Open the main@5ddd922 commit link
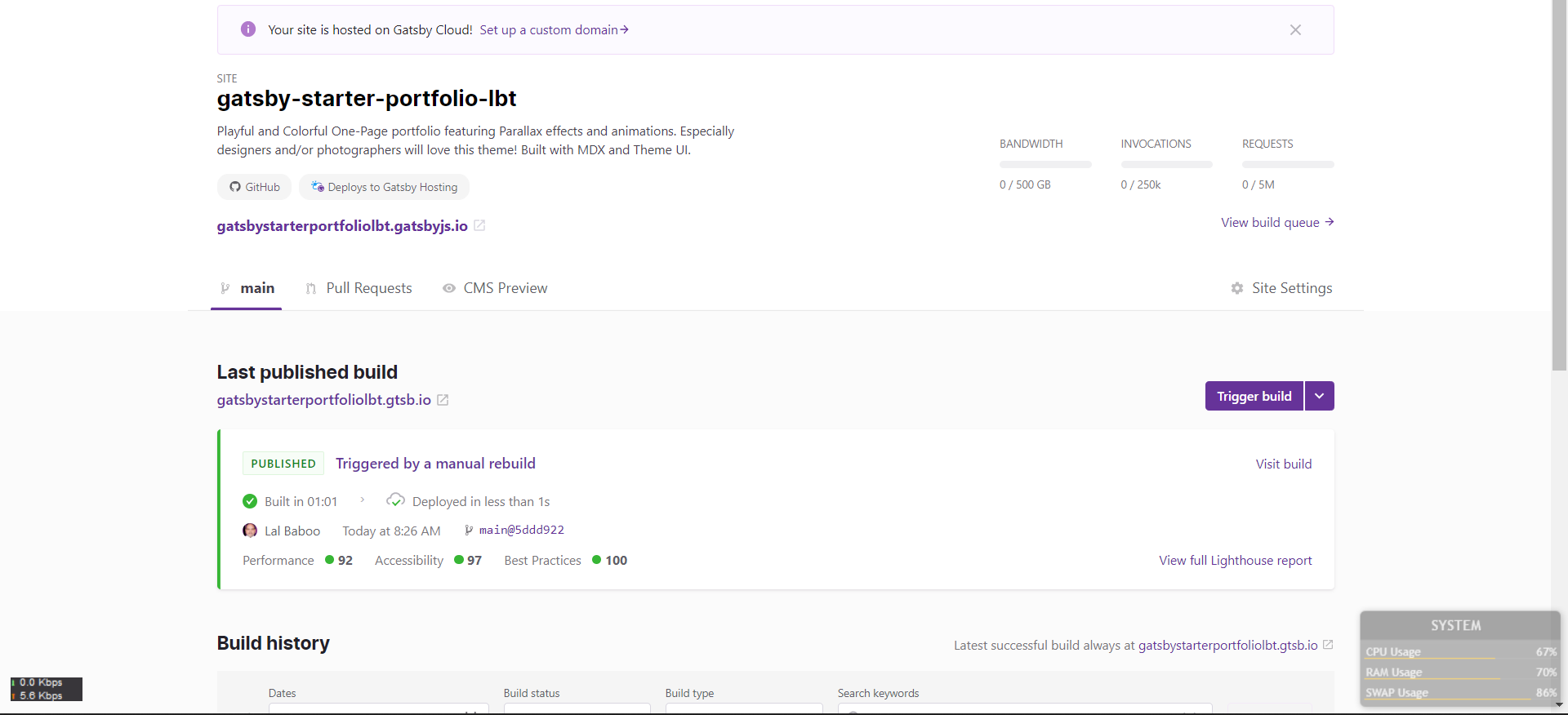 522,530
